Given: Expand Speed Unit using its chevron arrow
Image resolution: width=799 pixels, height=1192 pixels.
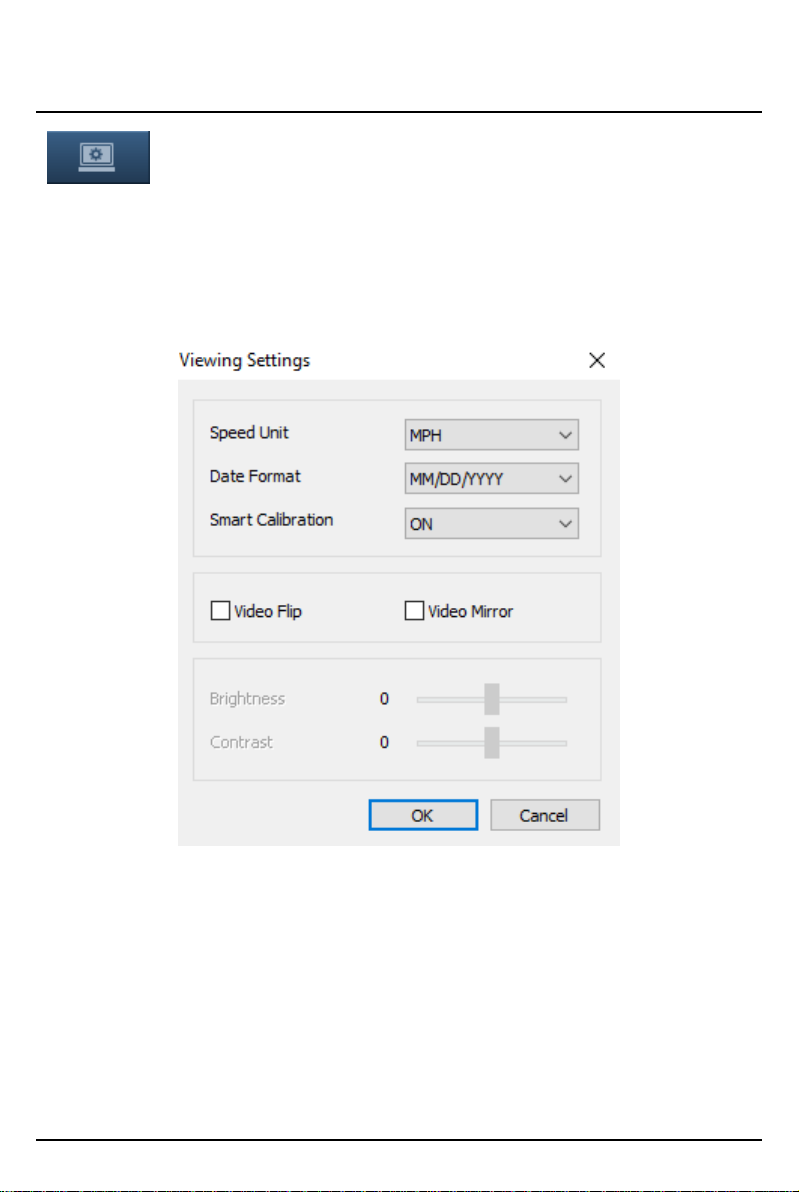Looking at the screenshot, I should click(x=565, y=436).
